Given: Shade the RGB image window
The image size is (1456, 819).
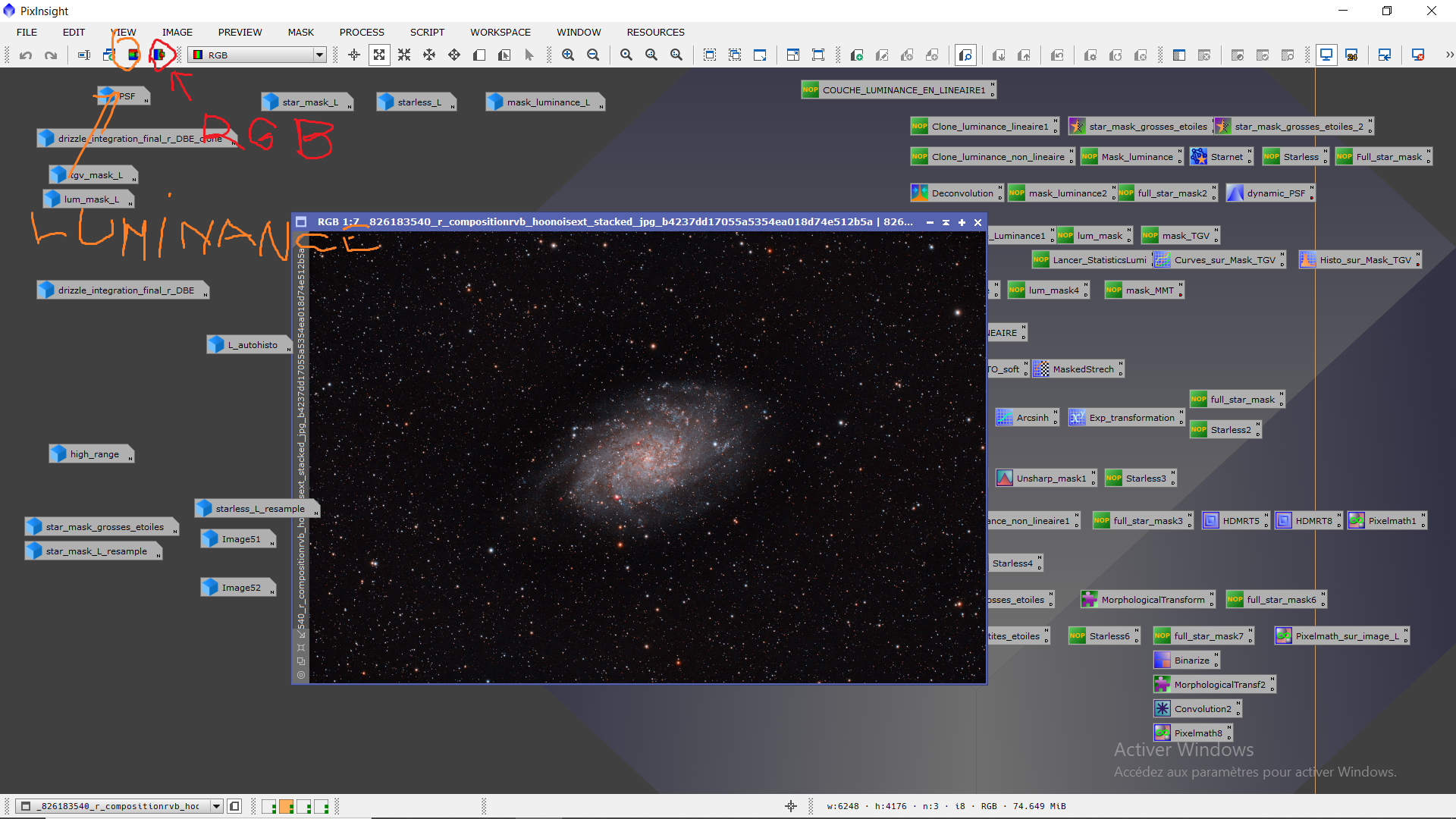Looking at the screenshot, I should click(946, 222).
